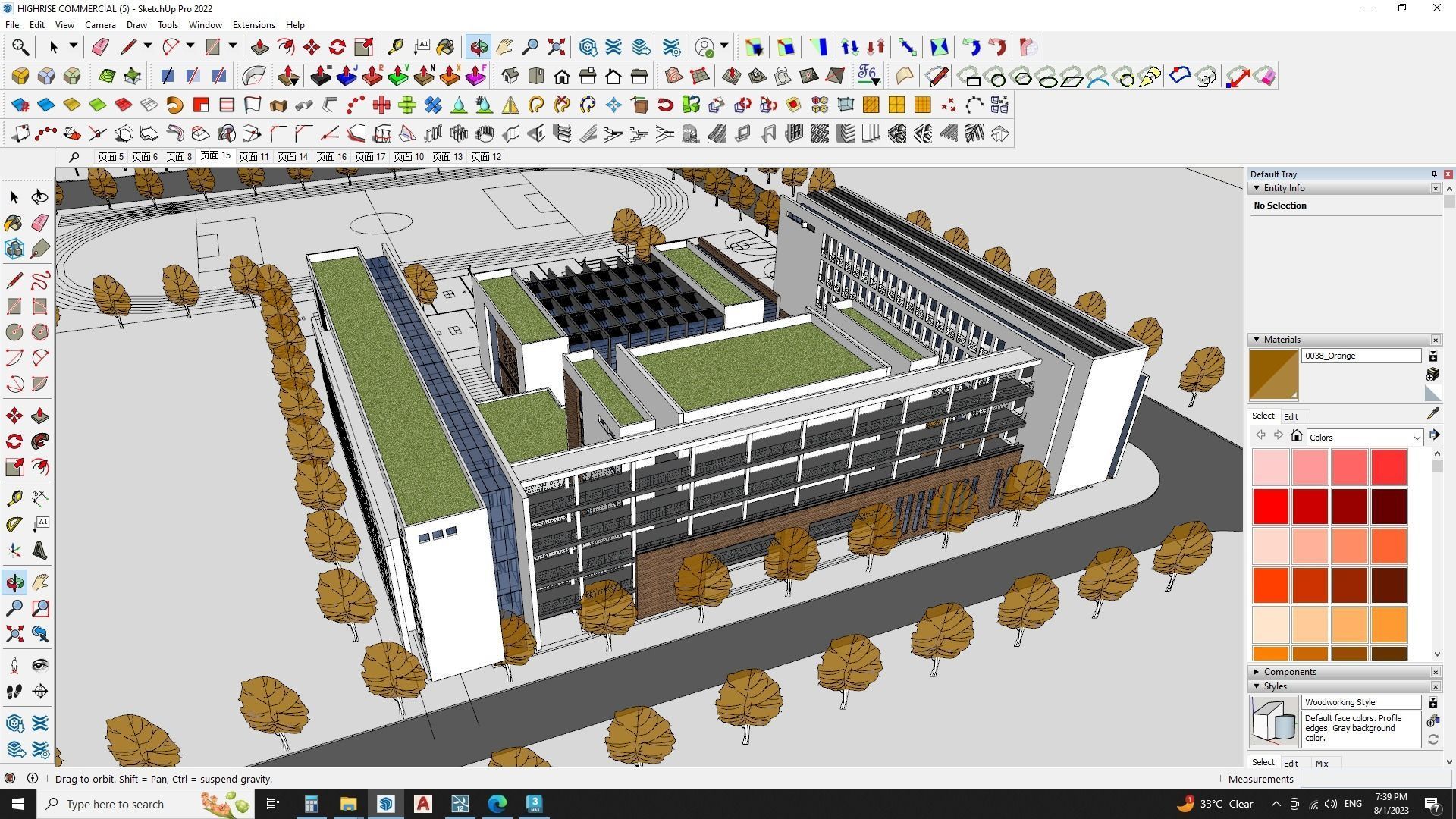Select the Protractor tool

(14, 524)
